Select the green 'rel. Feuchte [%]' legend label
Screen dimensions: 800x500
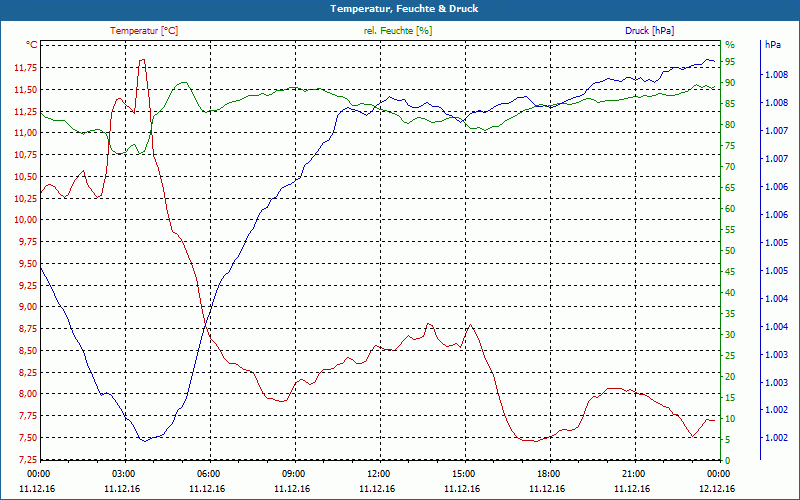coord(398,31)
